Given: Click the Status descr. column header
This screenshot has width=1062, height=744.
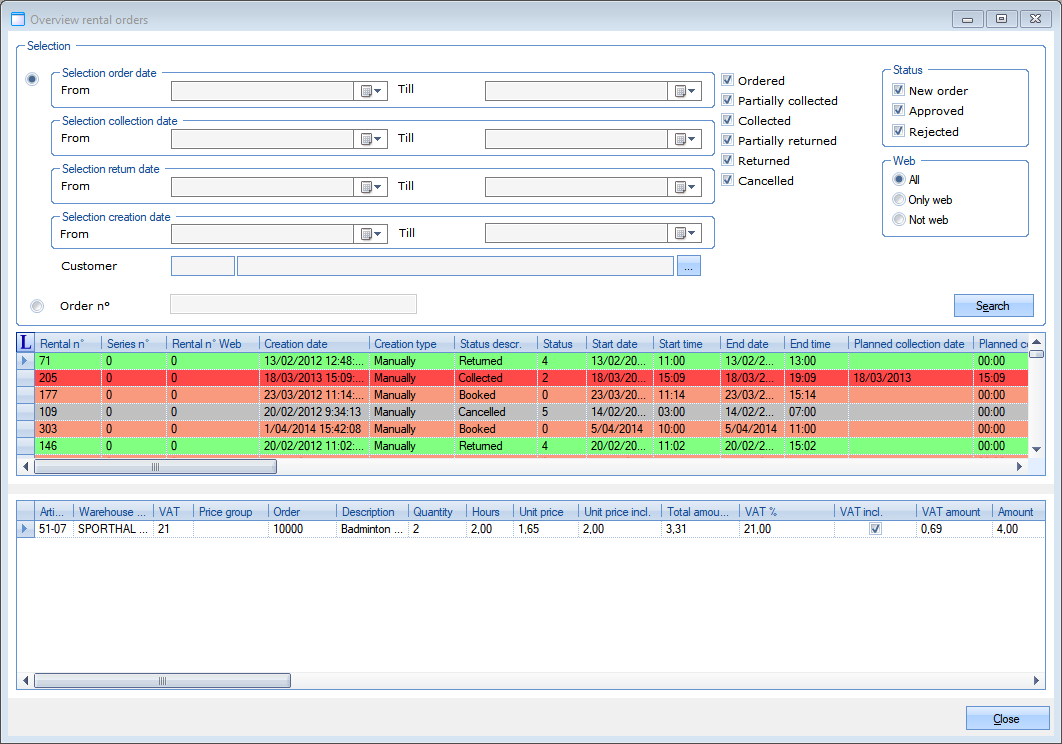Looking at the screenshot, I should (x=495, y=344).
